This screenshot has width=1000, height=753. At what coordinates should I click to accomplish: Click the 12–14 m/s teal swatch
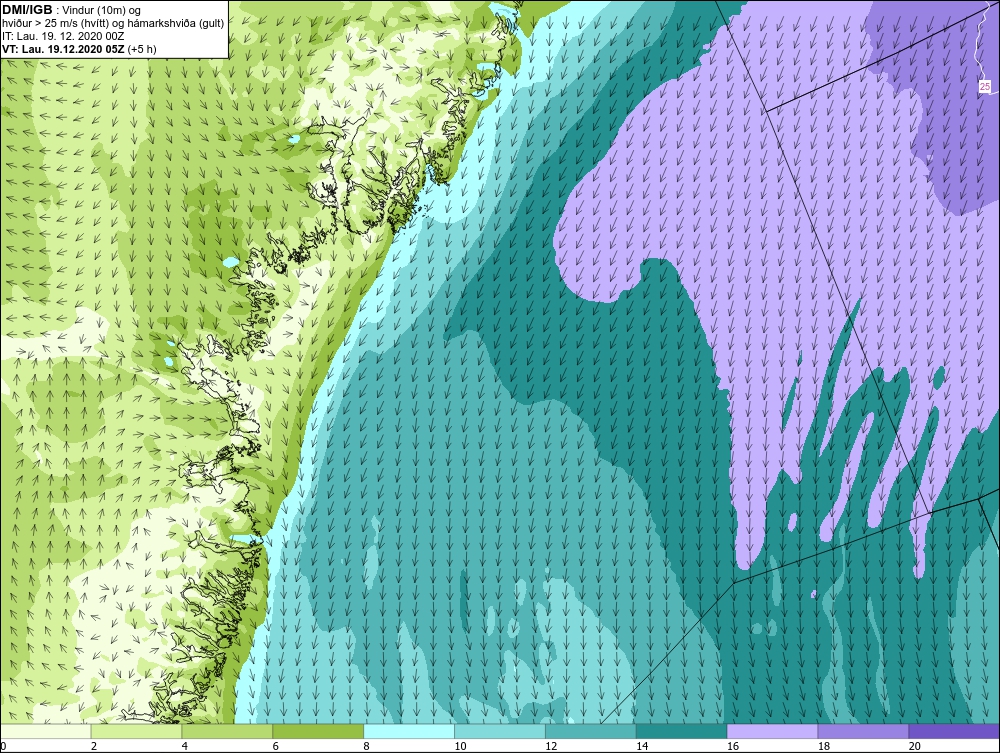591,731
